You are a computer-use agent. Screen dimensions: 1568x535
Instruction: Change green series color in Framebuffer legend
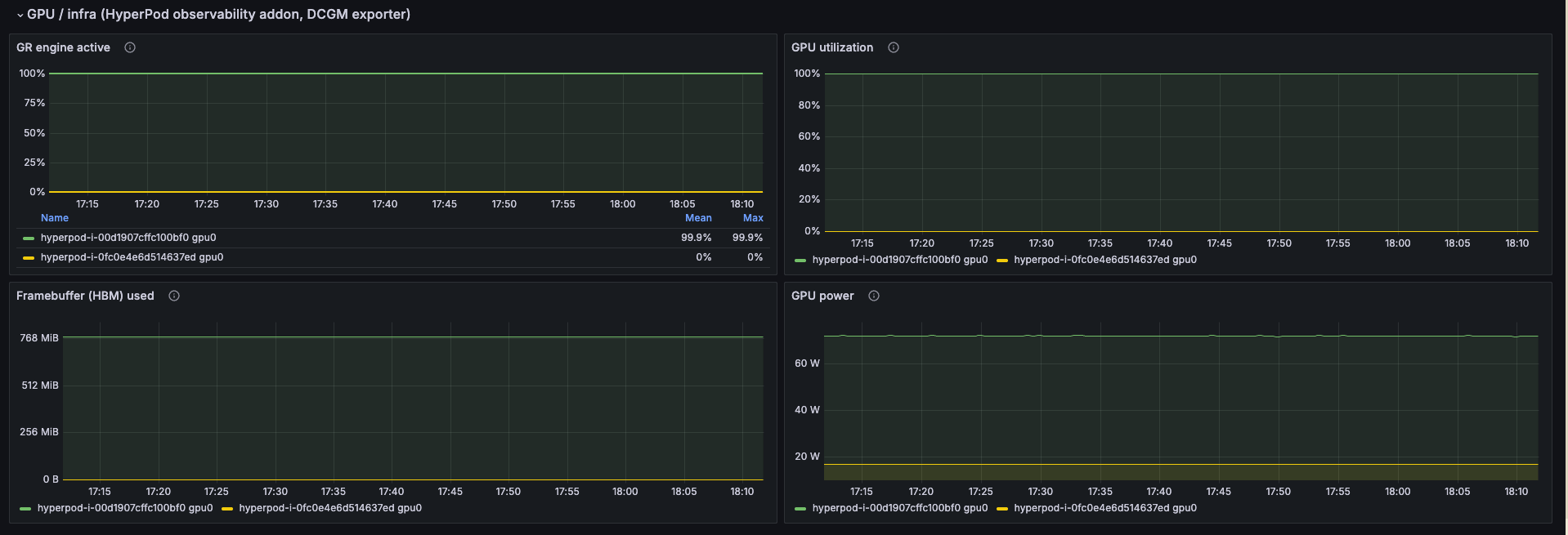point(25,509)
